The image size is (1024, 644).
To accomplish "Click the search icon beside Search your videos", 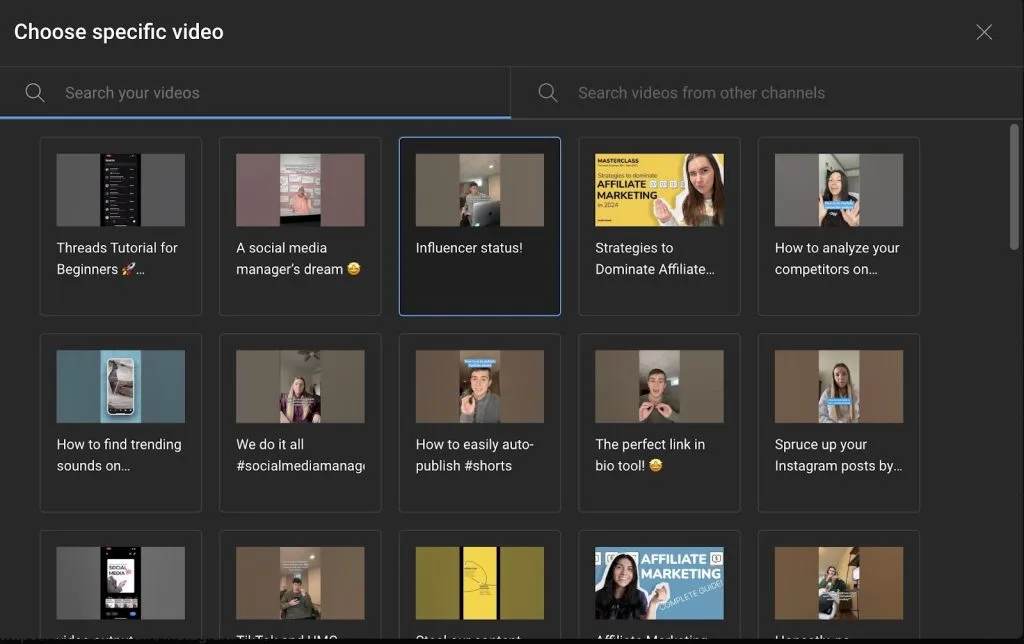I will click(35, 93).
